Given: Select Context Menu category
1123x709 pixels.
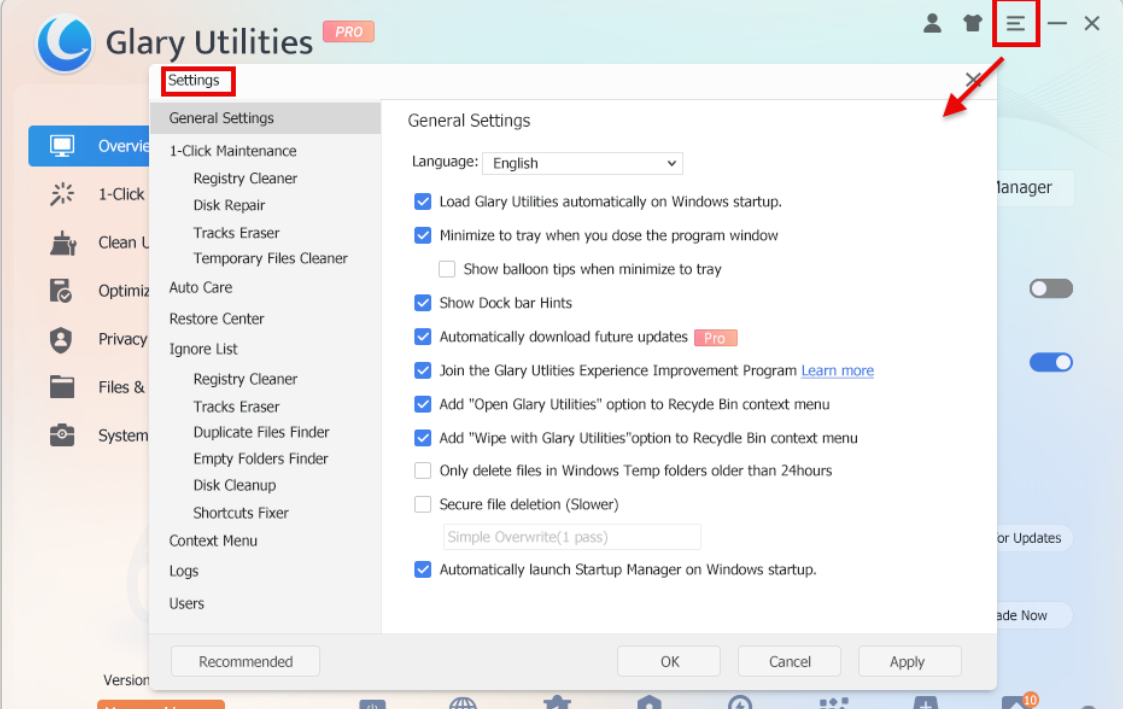Looking at the screenshot, I should pos(213,541).
